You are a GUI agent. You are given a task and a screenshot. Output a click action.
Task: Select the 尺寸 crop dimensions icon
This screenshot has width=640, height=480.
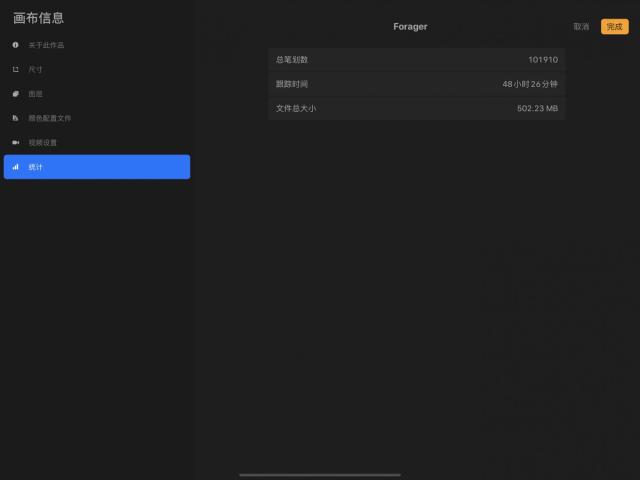coord(16,69)
